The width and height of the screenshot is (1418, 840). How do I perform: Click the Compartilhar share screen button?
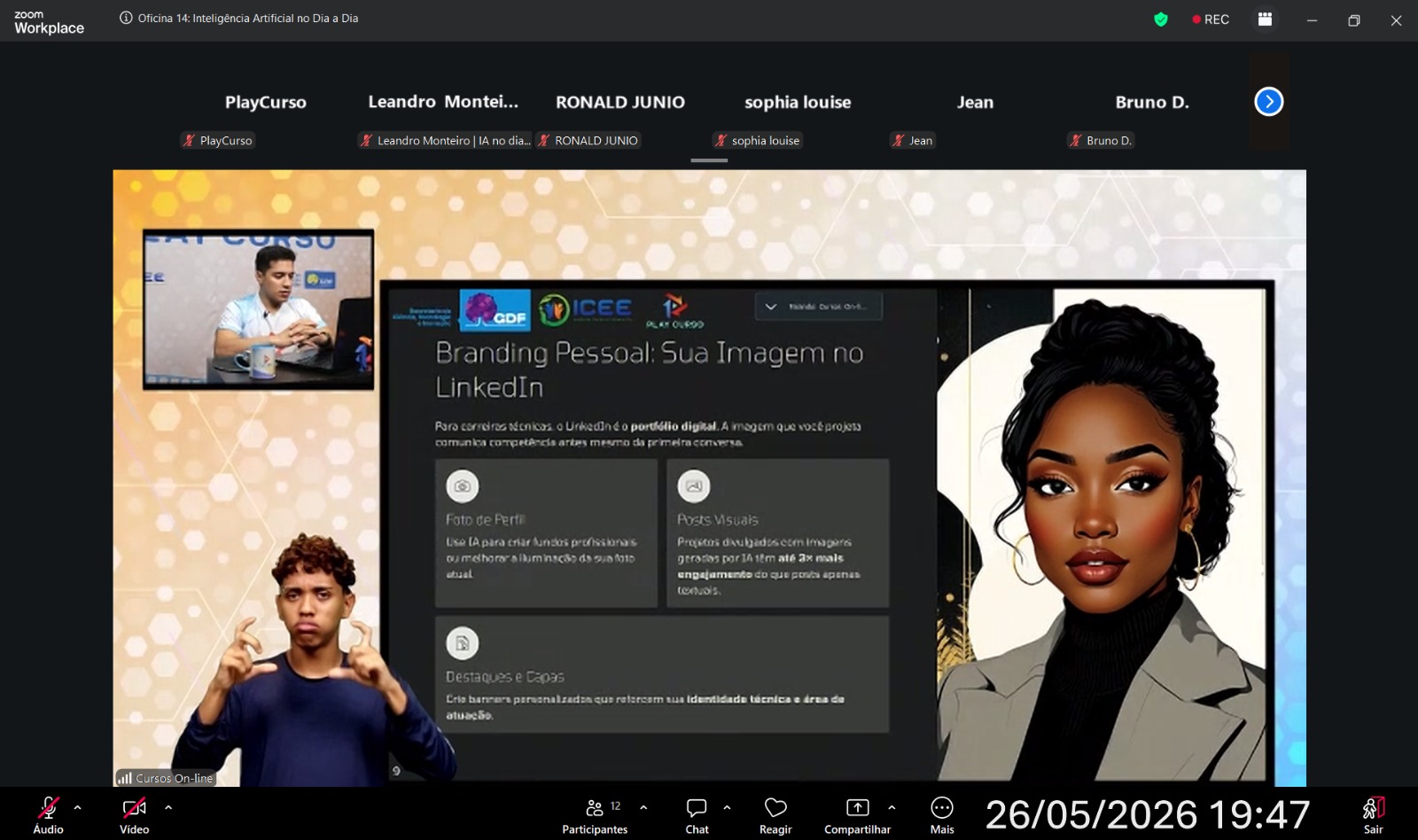coord(857,815)
